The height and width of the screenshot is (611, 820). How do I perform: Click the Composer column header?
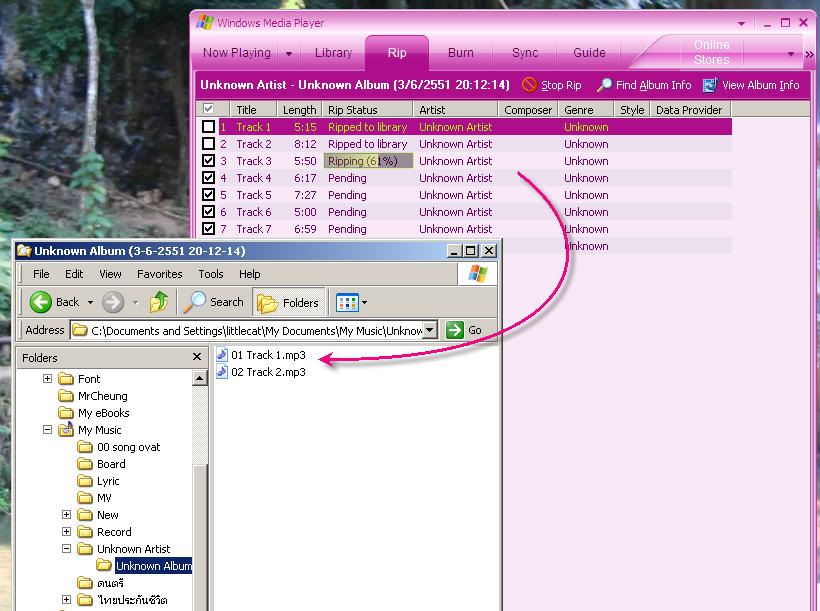tap(528, 109)
